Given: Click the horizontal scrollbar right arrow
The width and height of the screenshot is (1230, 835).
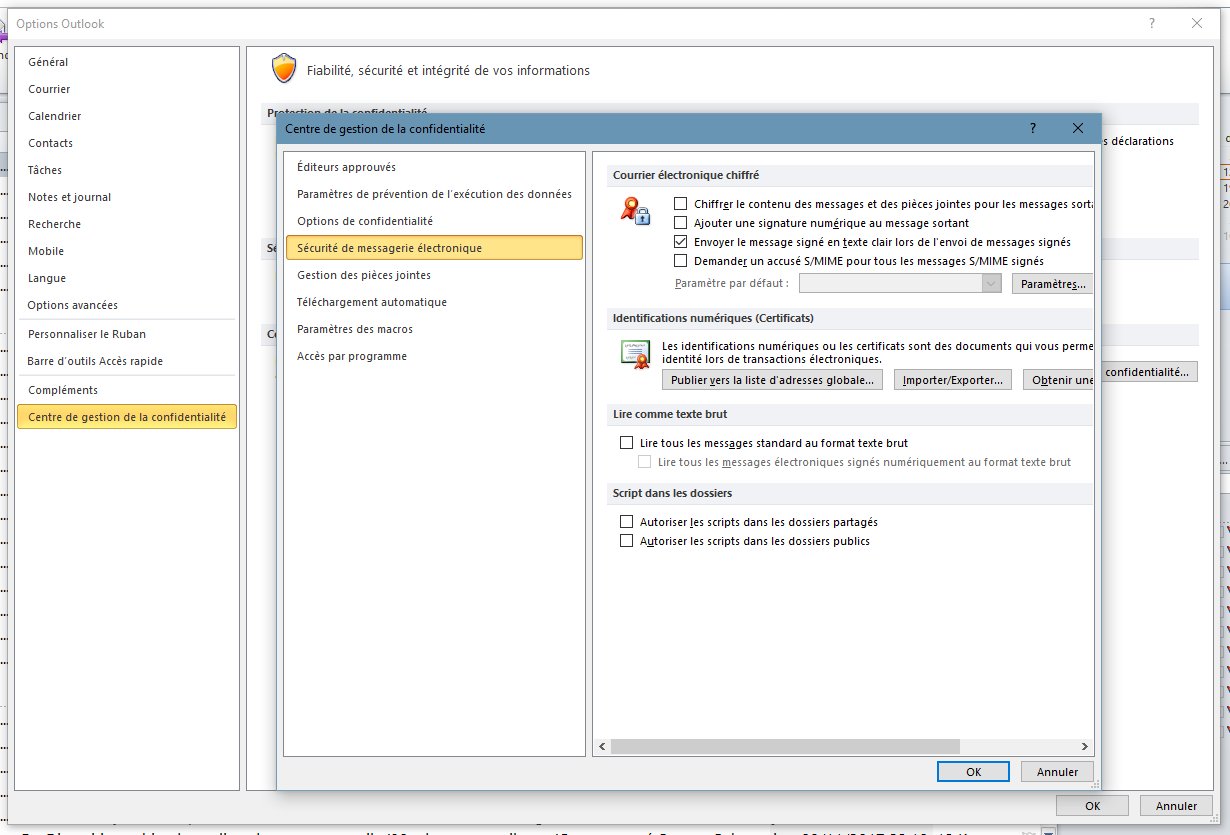Looking at the screenshot, I should click(x=1085, y=746).
